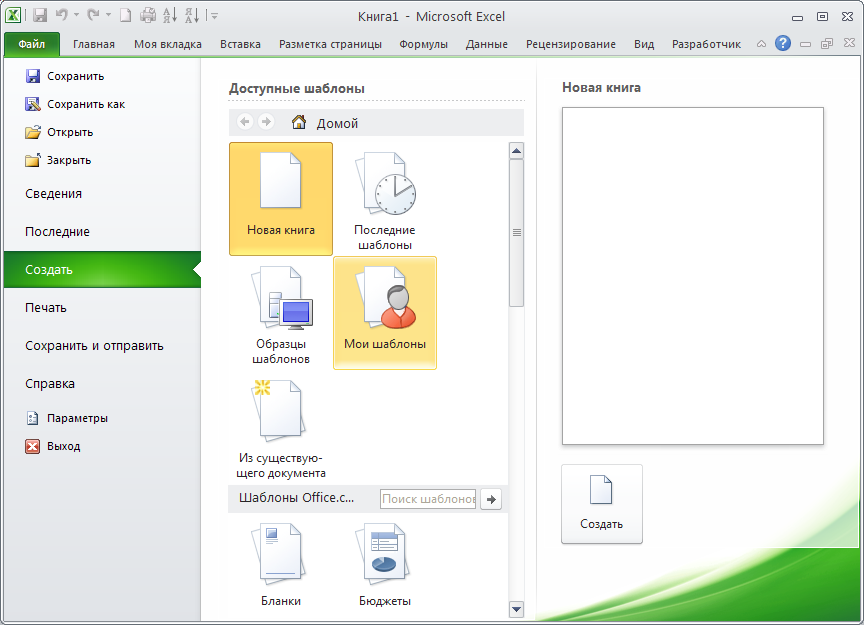
Task: Switch to the Главная tab
Action: click(x=94, y=44)
